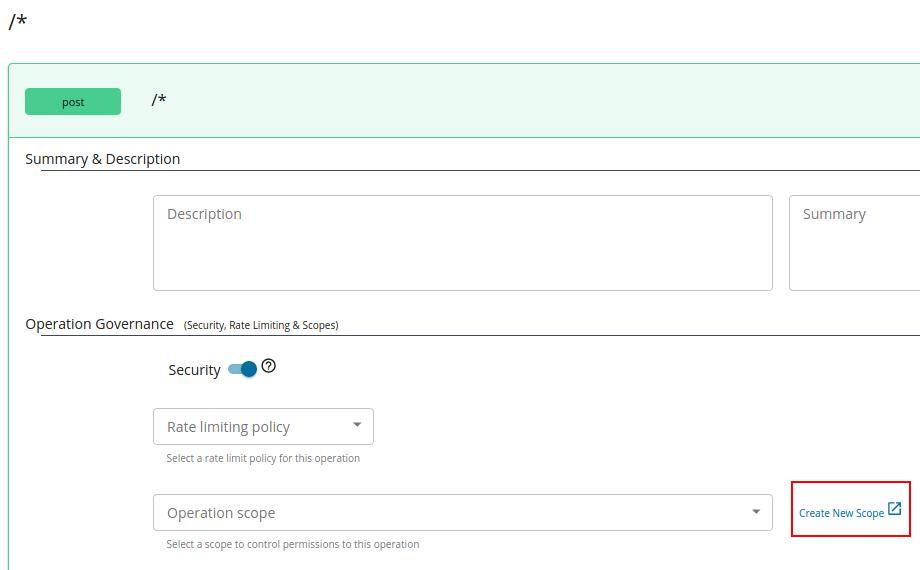Image resolution: width=920 pixels, height=570 pixels.
Task: Collapse the post /* operation path label
Action: click(159, 100)
